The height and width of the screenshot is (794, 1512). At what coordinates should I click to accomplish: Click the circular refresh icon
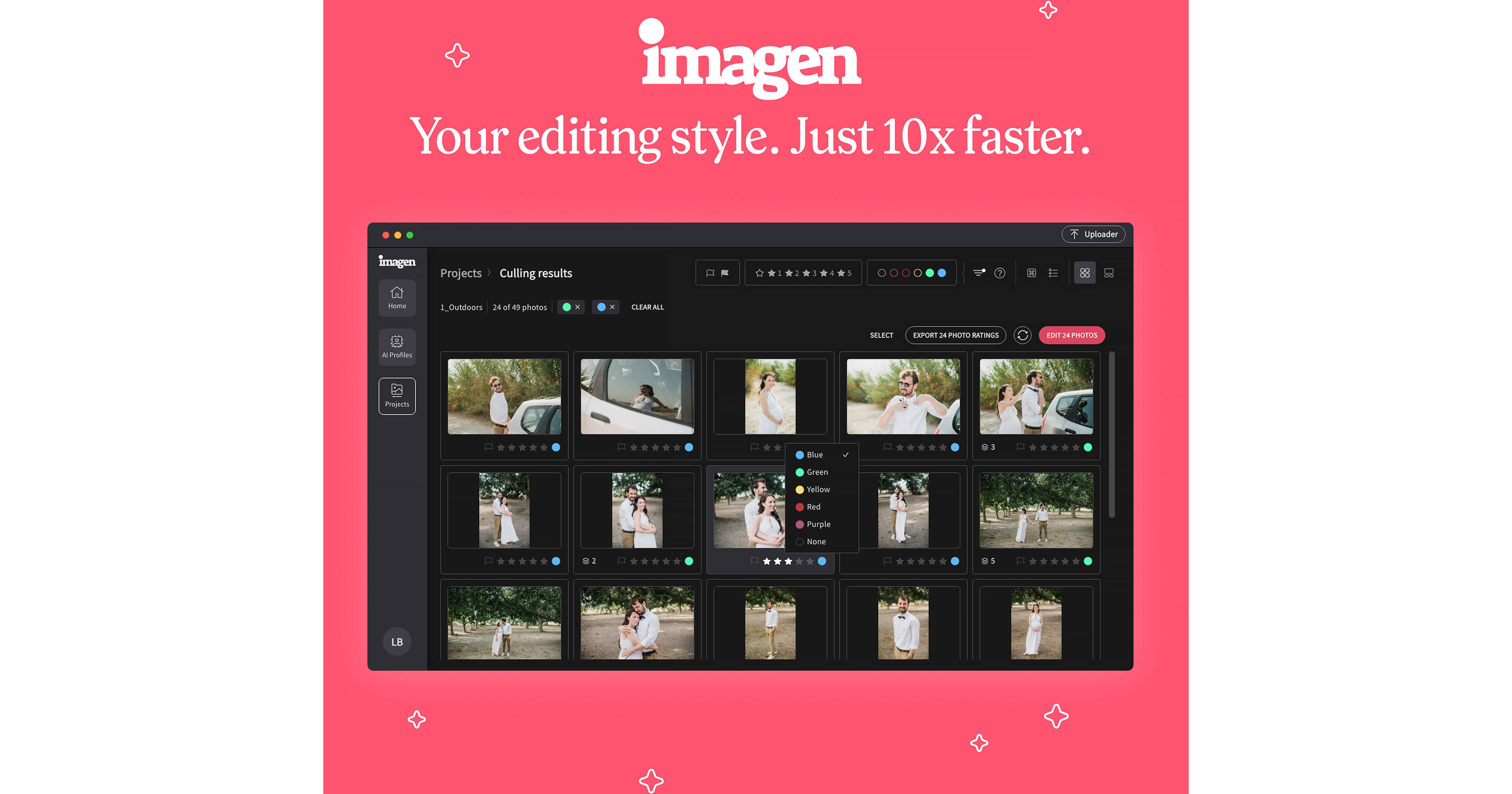click(x=1022, y=335)
